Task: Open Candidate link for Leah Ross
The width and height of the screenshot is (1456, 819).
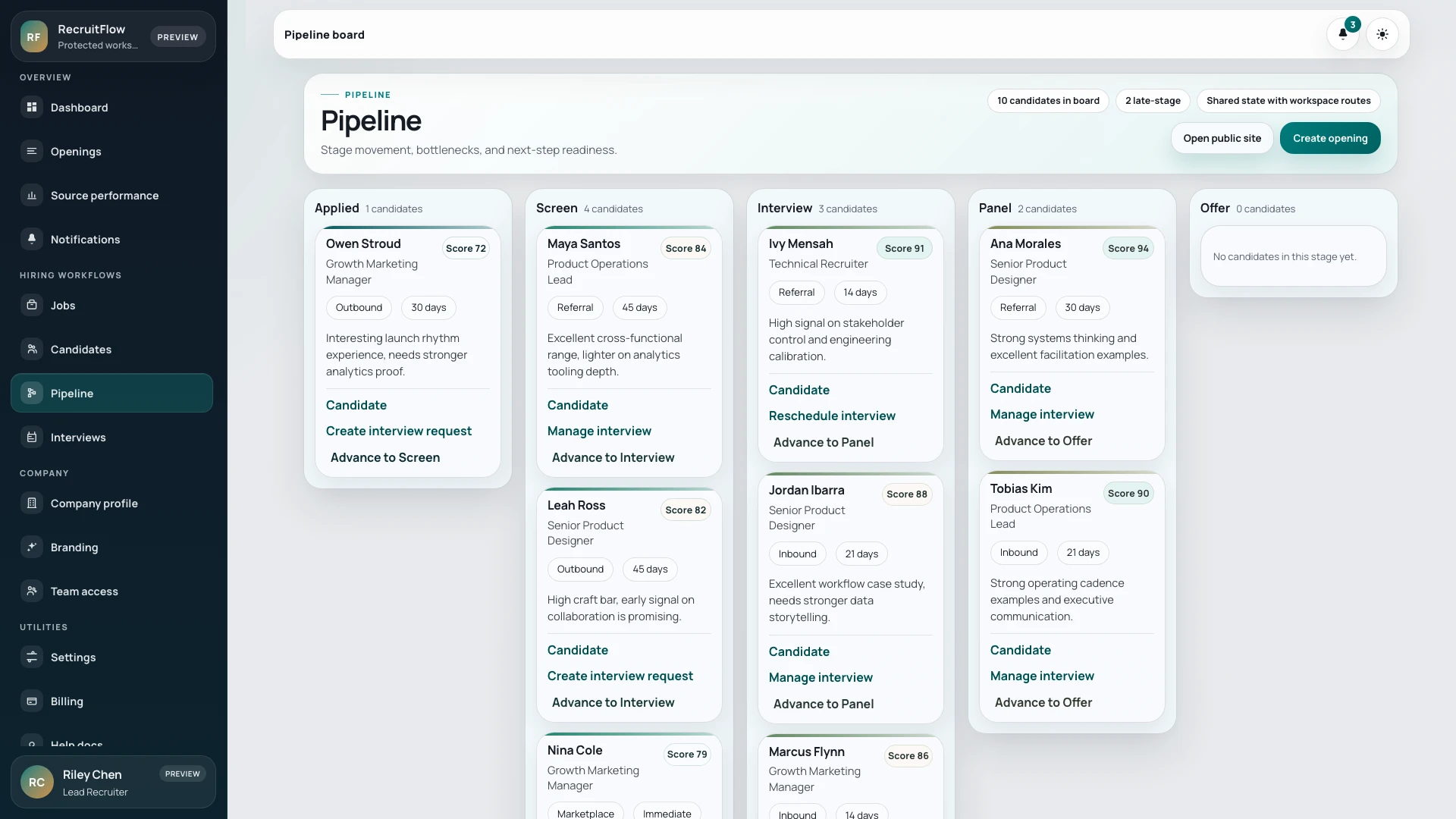Action: click(578, 650)
